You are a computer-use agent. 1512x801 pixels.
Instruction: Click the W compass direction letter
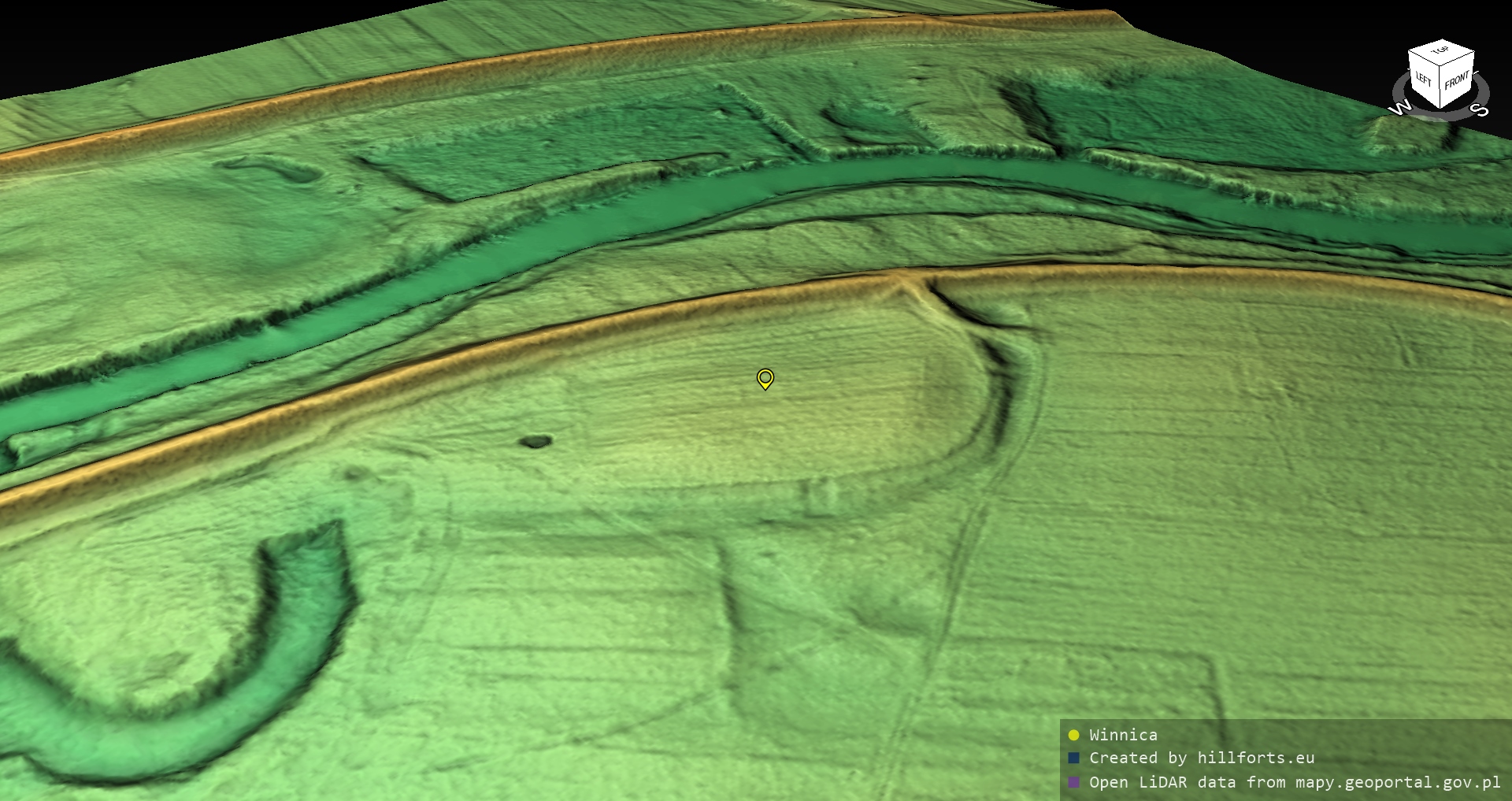pyautogui.click(x=1400, y=108)
